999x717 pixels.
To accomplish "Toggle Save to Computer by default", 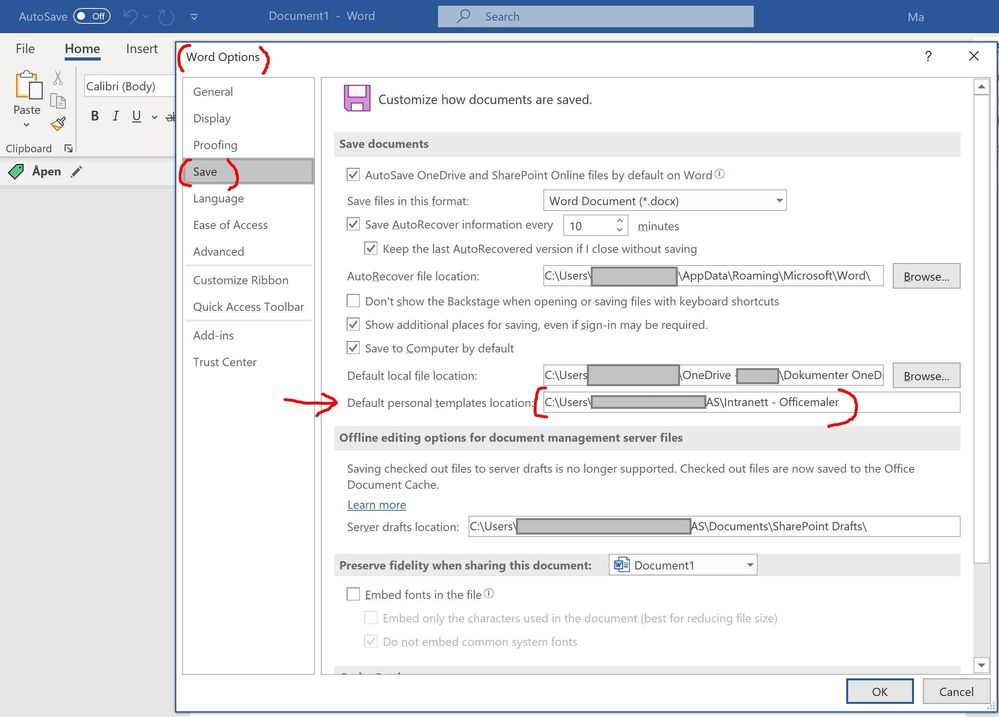I will click(353, 348).
